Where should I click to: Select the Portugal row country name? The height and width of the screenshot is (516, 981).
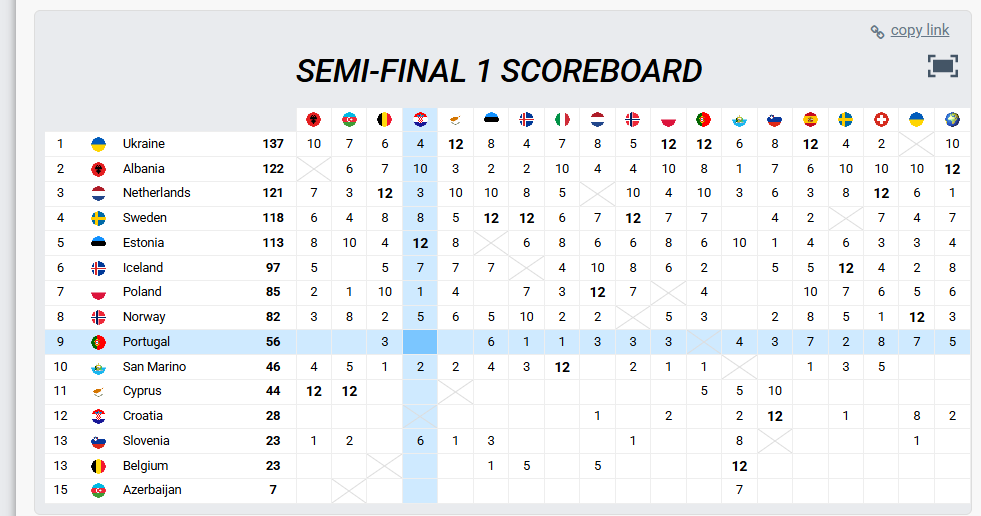click(x=146, y=342)
